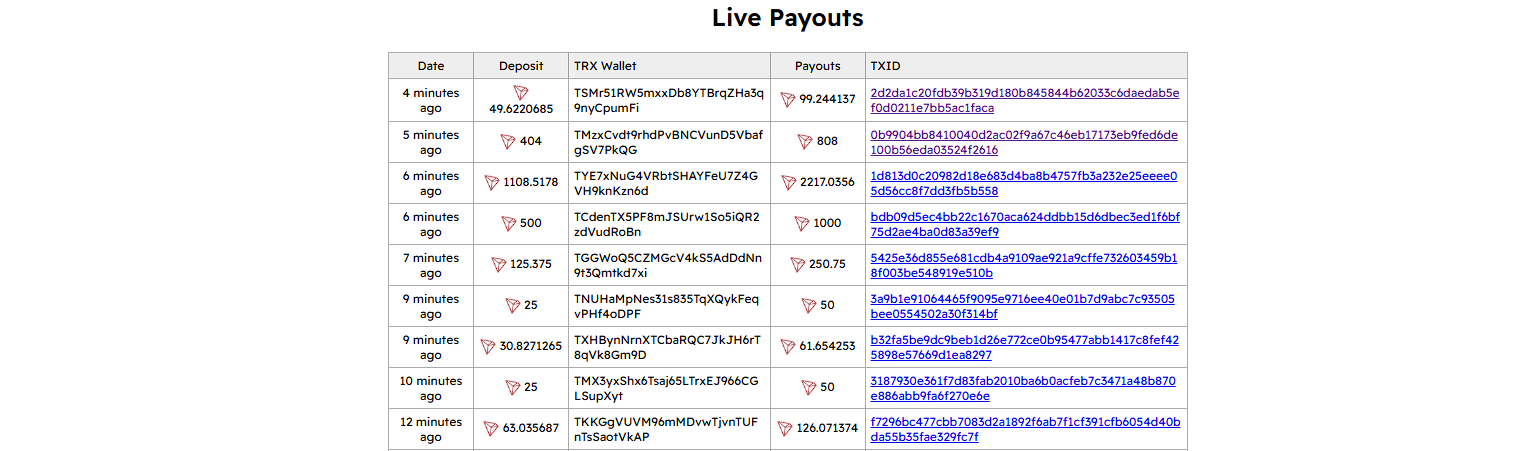
Task: Click TRX icon beside 1108.5178 deposit
Action: coord(492,183)
